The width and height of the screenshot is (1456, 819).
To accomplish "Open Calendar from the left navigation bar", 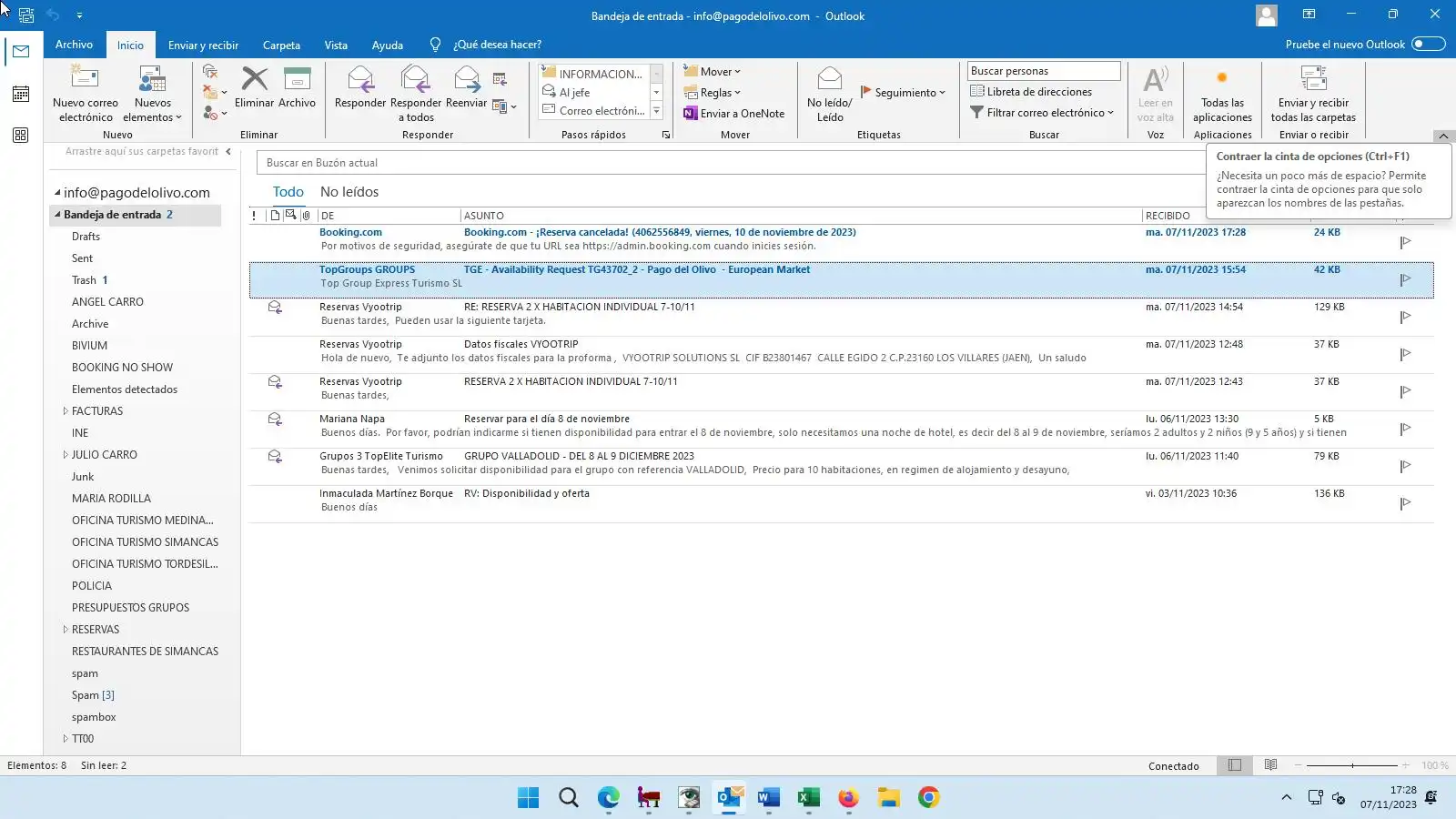I will [21, 94].
